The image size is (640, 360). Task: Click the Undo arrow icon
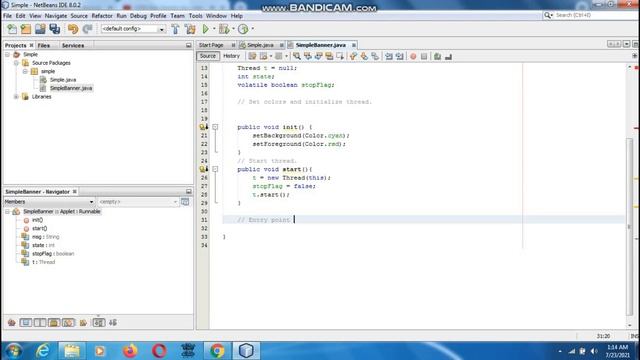pyautogui.click(x=73, y=29)
